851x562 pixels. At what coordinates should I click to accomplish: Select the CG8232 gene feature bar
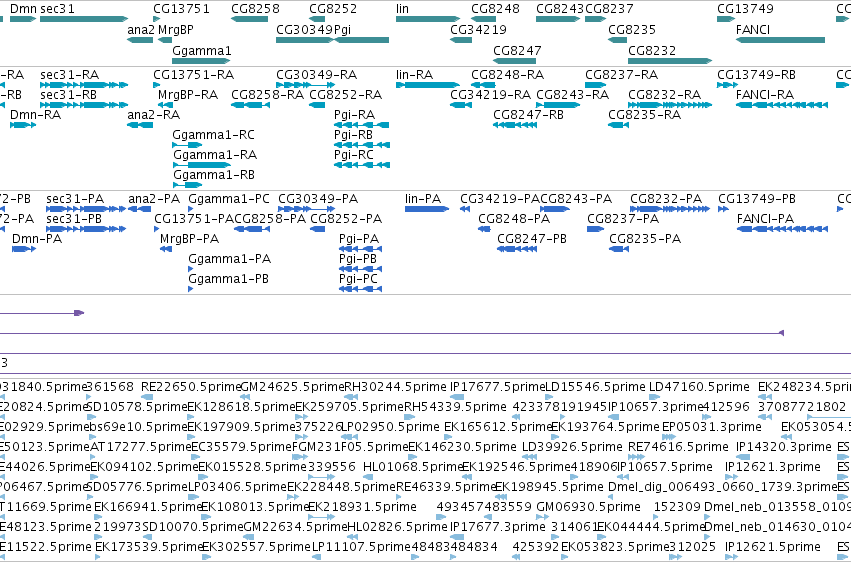point(670,61)
